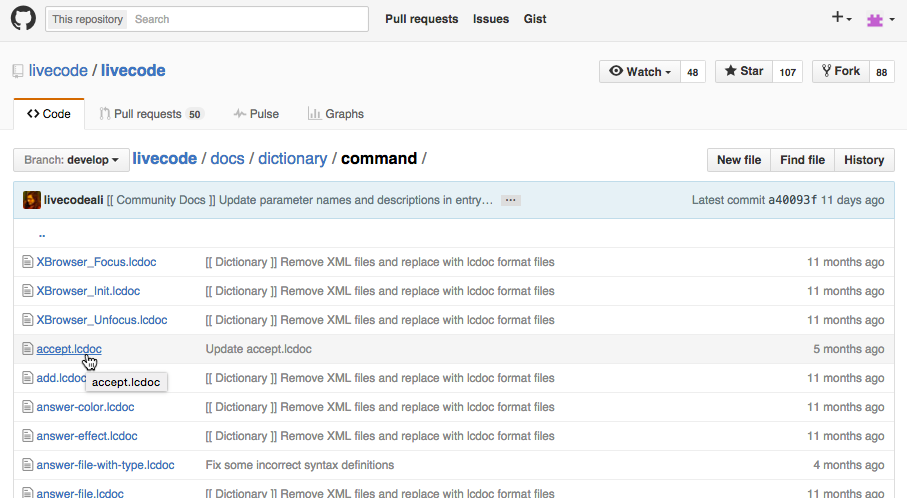Toggle the Watch repository button
This screenshot has height=498, width=907.
(640, 72)
